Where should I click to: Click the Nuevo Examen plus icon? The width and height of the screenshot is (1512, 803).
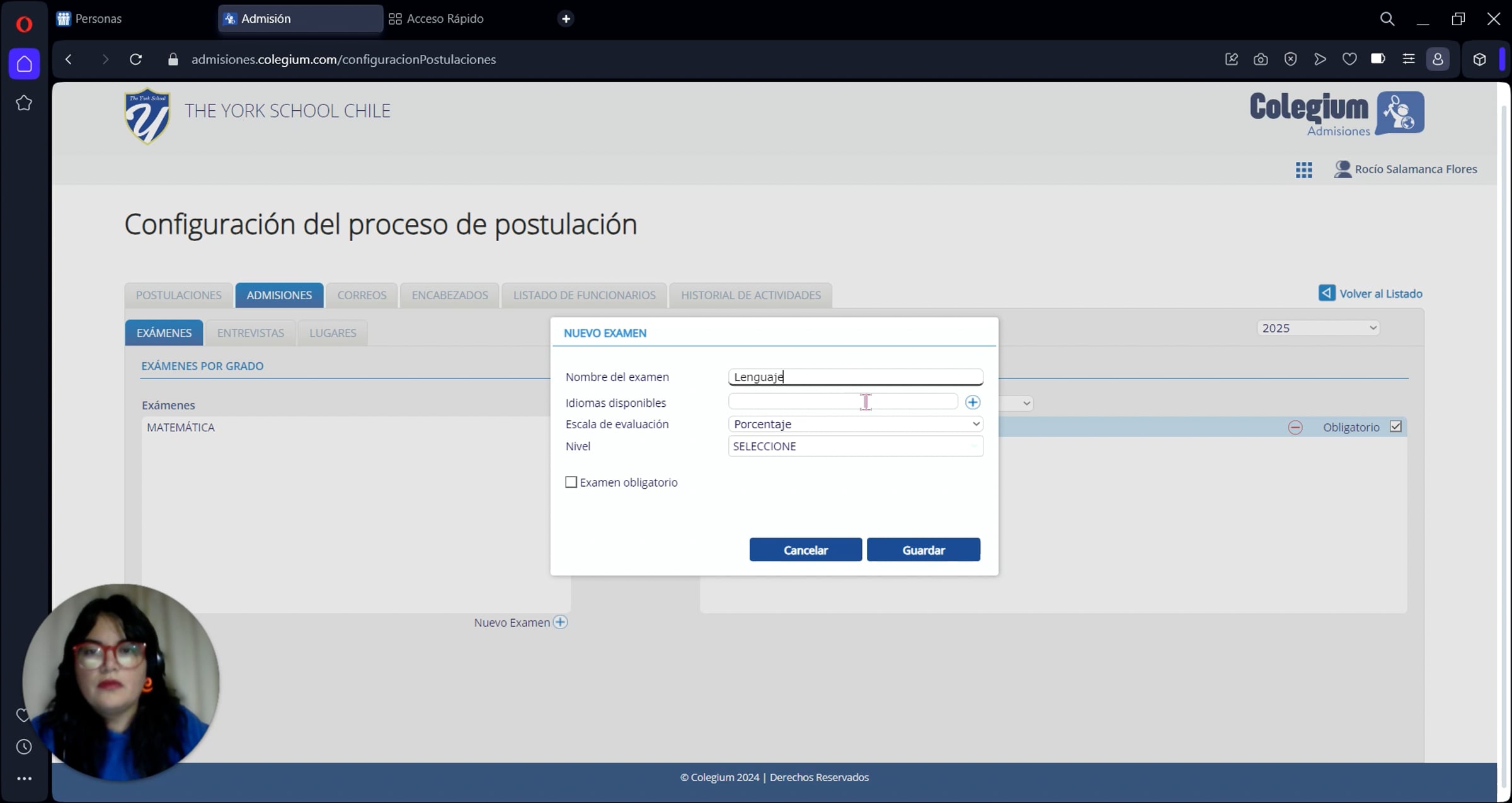pos(560,622)
